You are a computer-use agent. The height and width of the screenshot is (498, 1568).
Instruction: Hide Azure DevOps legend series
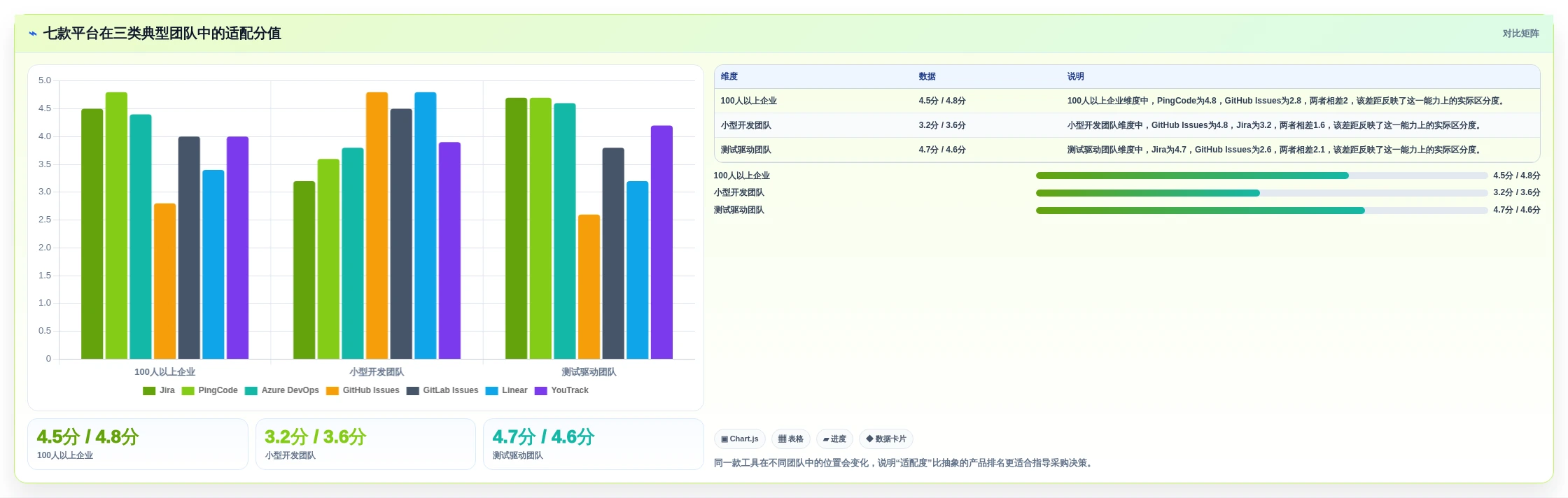click(x=282, y=391)
